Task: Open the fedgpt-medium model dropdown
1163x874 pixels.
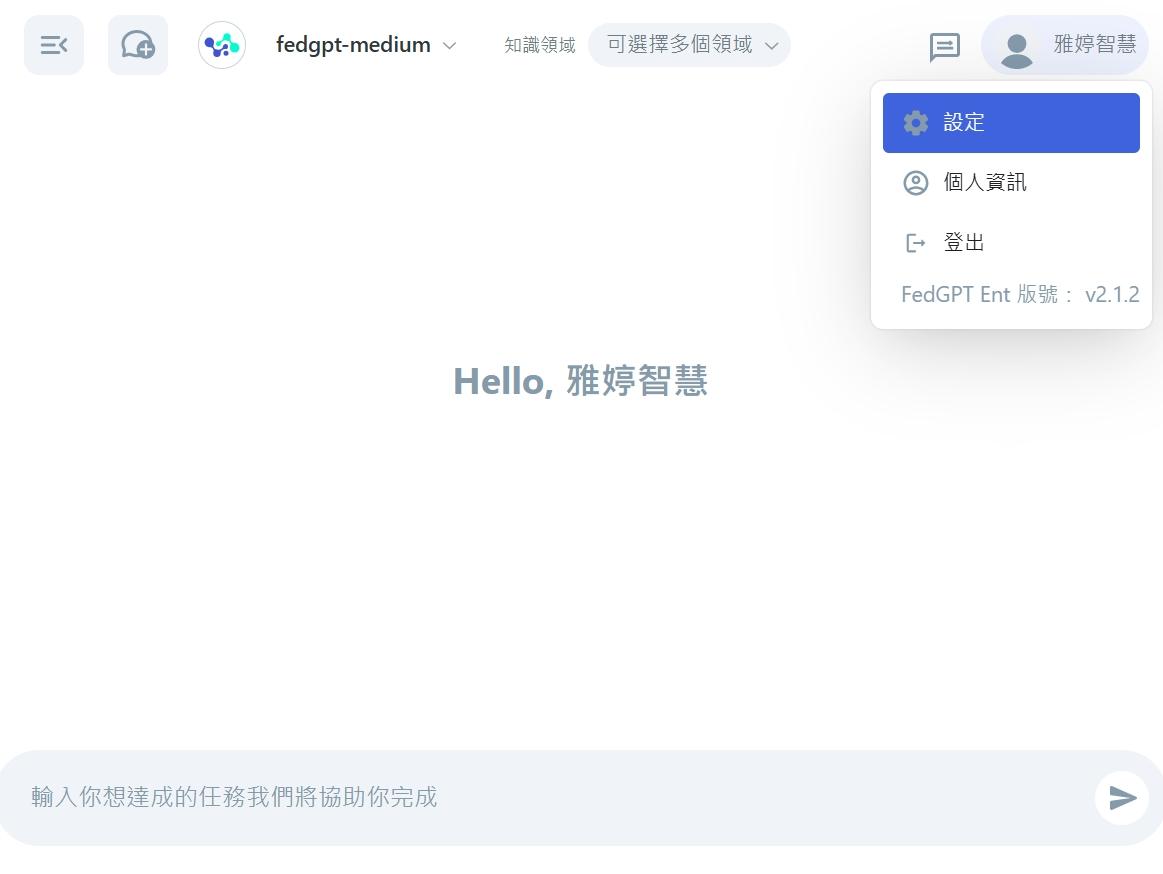Action: click(x=366, y=45)
